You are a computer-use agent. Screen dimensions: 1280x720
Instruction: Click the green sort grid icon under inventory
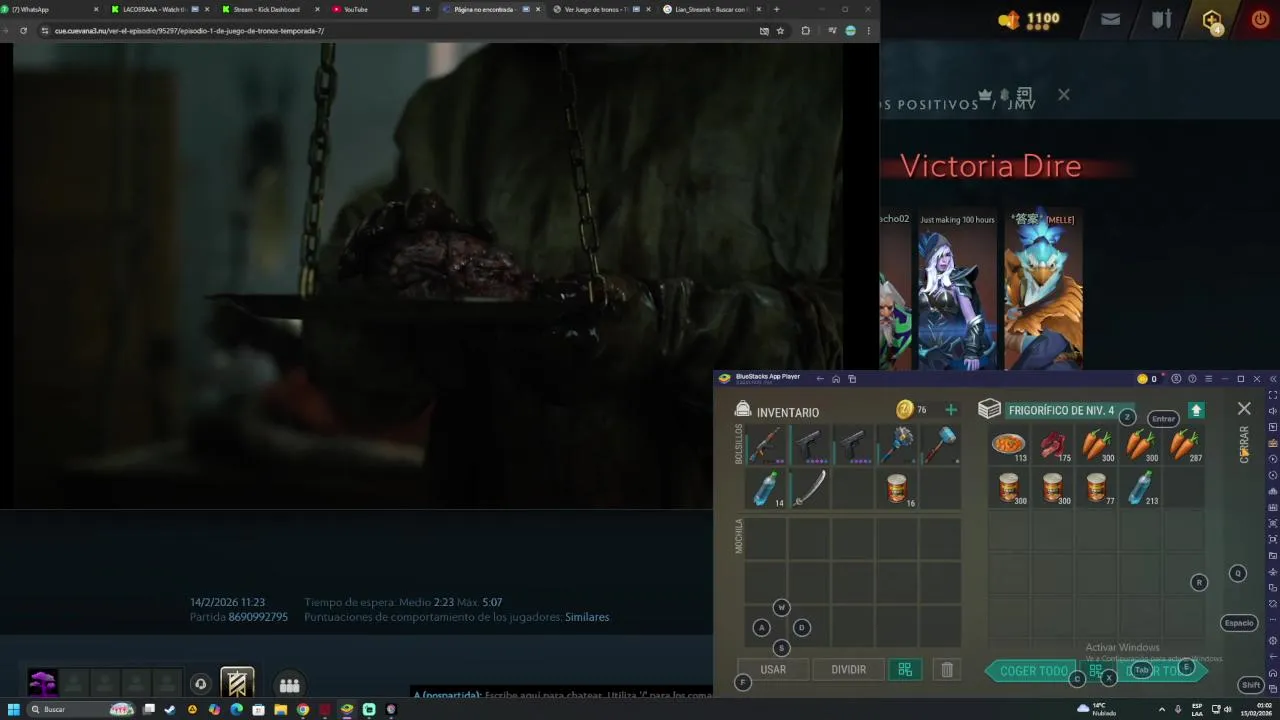point(905,670)
